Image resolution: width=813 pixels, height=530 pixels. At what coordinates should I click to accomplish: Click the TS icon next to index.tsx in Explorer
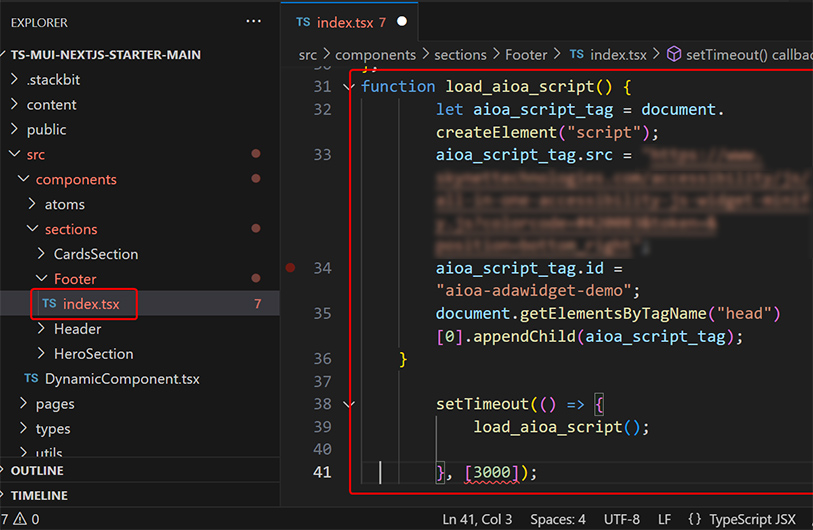click(x=48, y=304)
